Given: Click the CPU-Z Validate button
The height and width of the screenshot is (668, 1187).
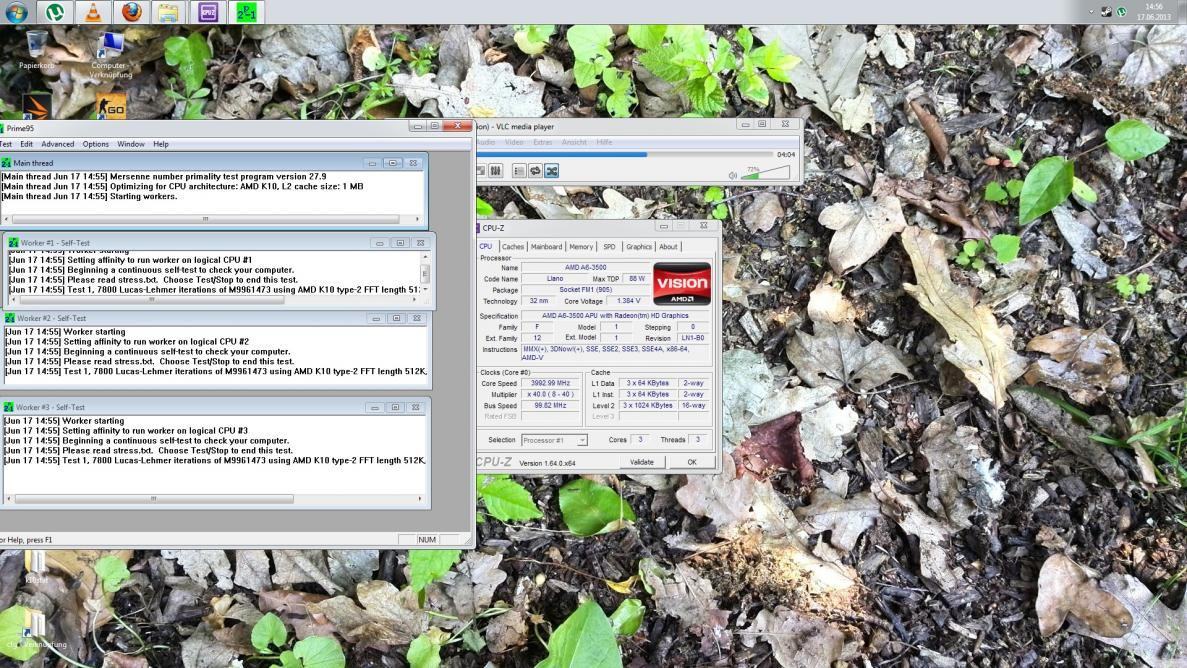Looking at the screenshot, I should 642,462.
